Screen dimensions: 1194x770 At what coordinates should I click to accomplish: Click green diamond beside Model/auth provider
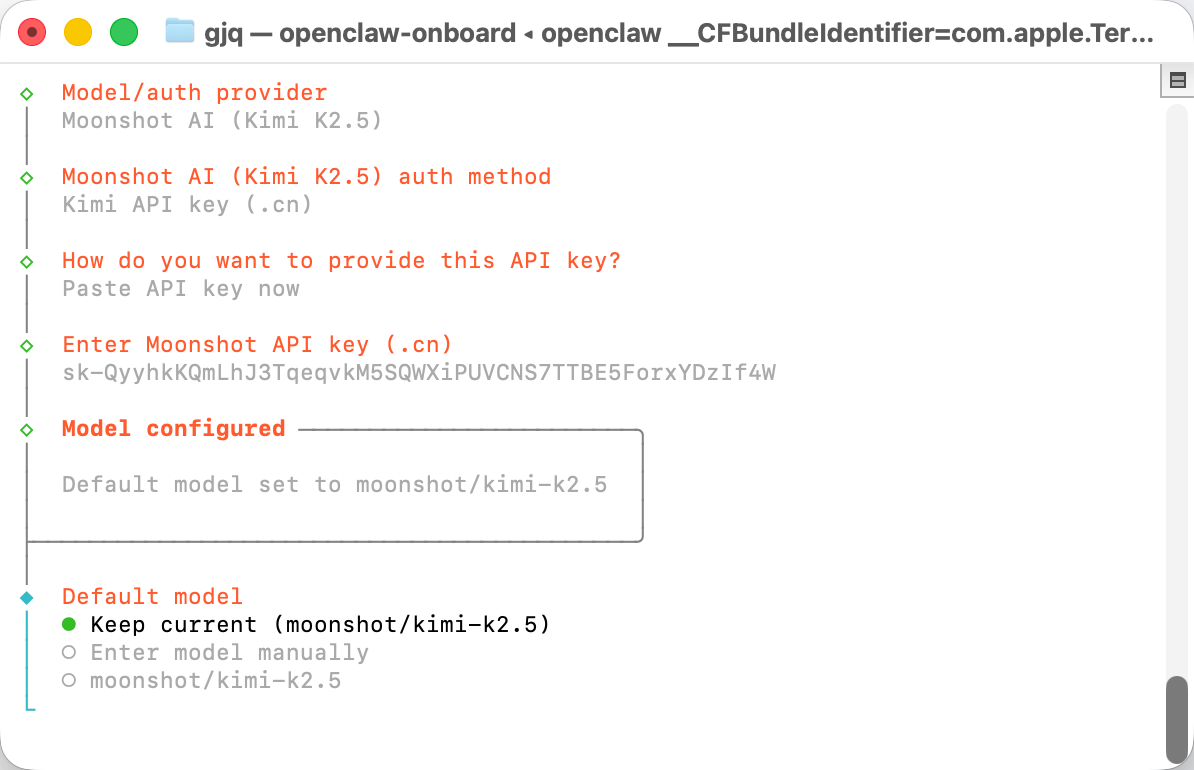point(27,93)
